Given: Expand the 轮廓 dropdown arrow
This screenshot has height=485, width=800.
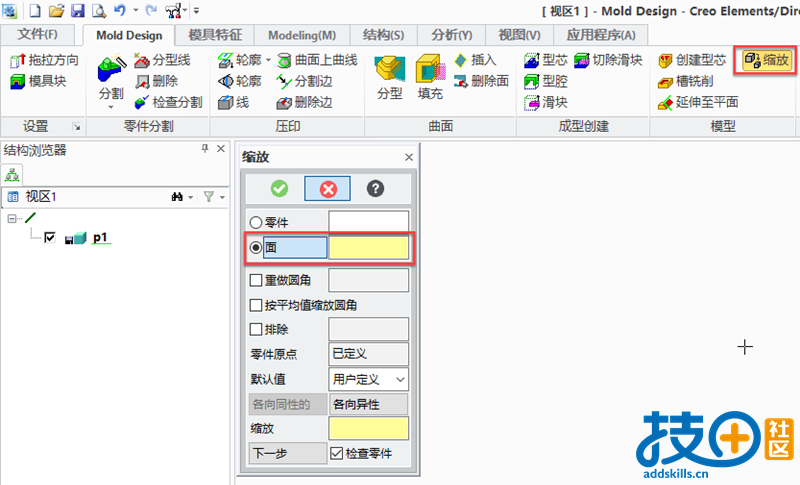Looking at the screenshot, I should (268, 60).
